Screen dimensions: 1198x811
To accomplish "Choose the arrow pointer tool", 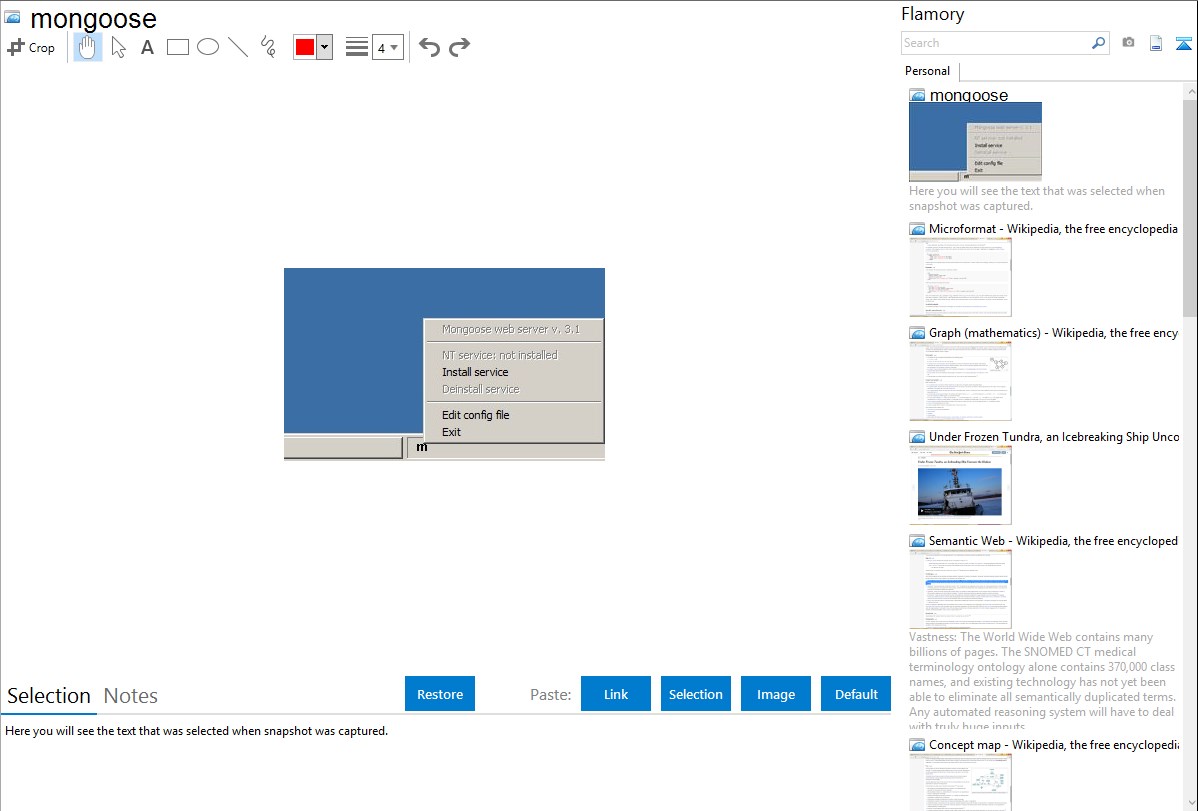I will pyautogui.click(x=118, y=47).
